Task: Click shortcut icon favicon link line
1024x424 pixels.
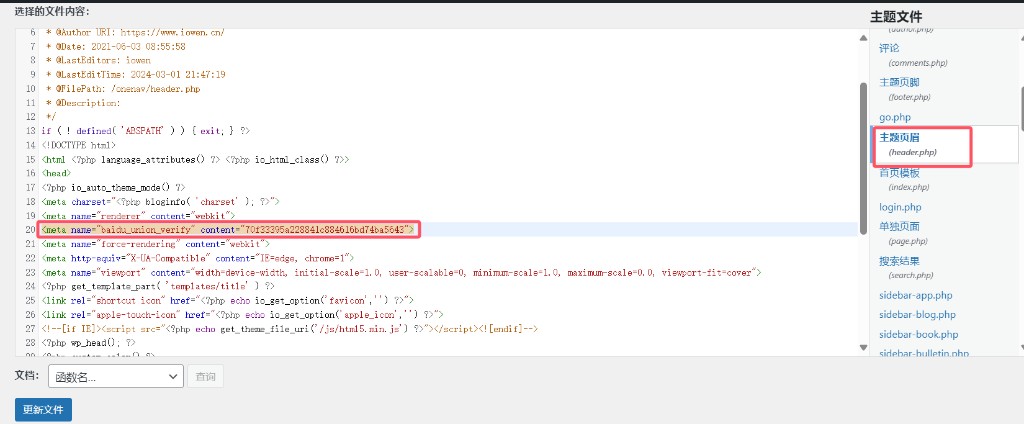Action: 228,301
